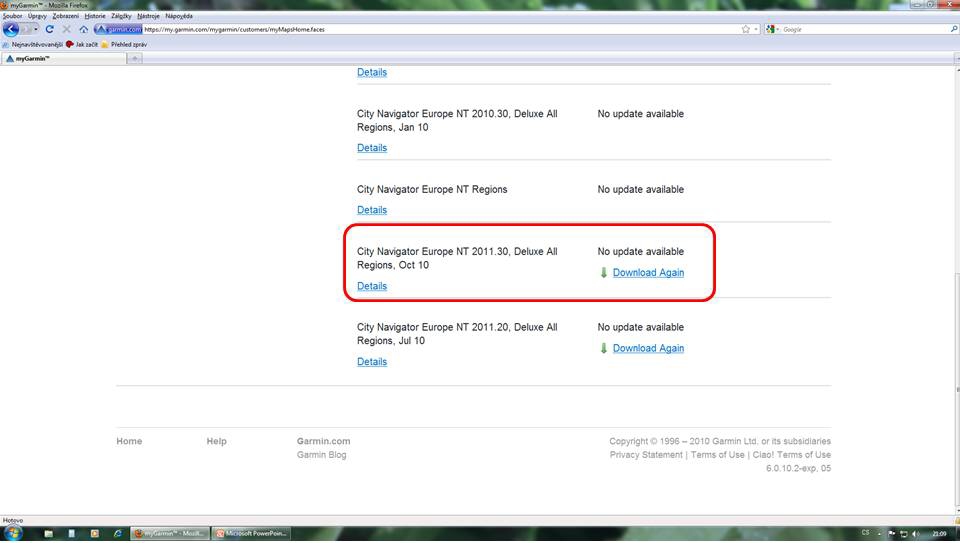Click Download Again for Europe NT 2011.30
960x543 pixels.
tap(648, 273)
